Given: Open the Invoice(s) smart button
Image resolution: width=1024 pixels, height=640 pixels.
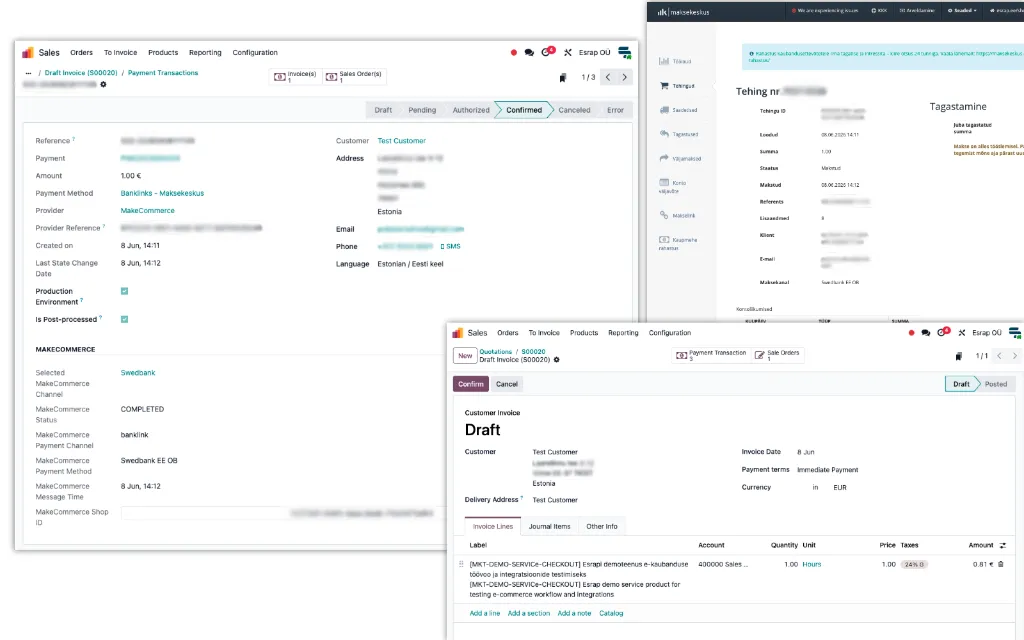Looking at the screenshot, I should 295,76.
